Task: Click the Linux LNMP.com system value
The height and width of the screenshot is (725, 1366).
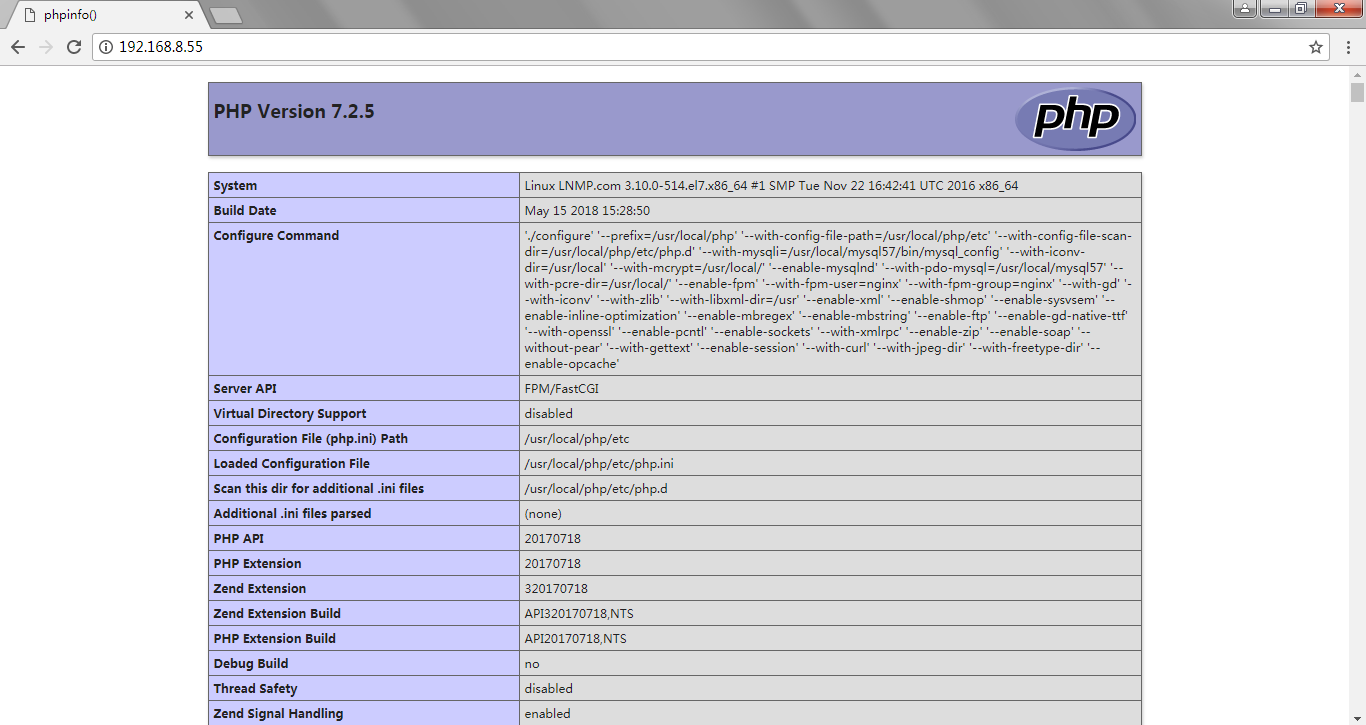Action: pos(771,186)
